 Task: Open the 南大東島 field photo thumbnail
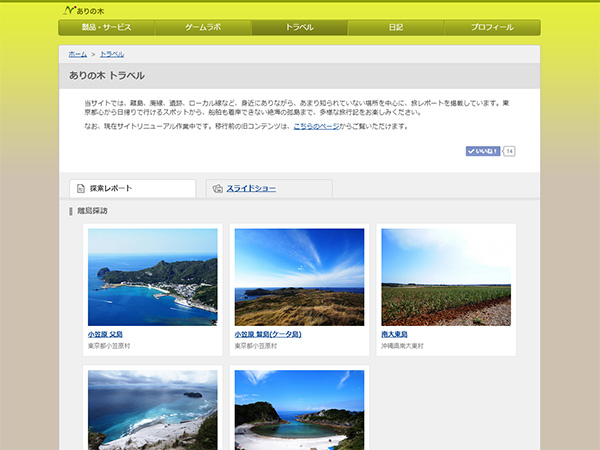click(446, 277)
